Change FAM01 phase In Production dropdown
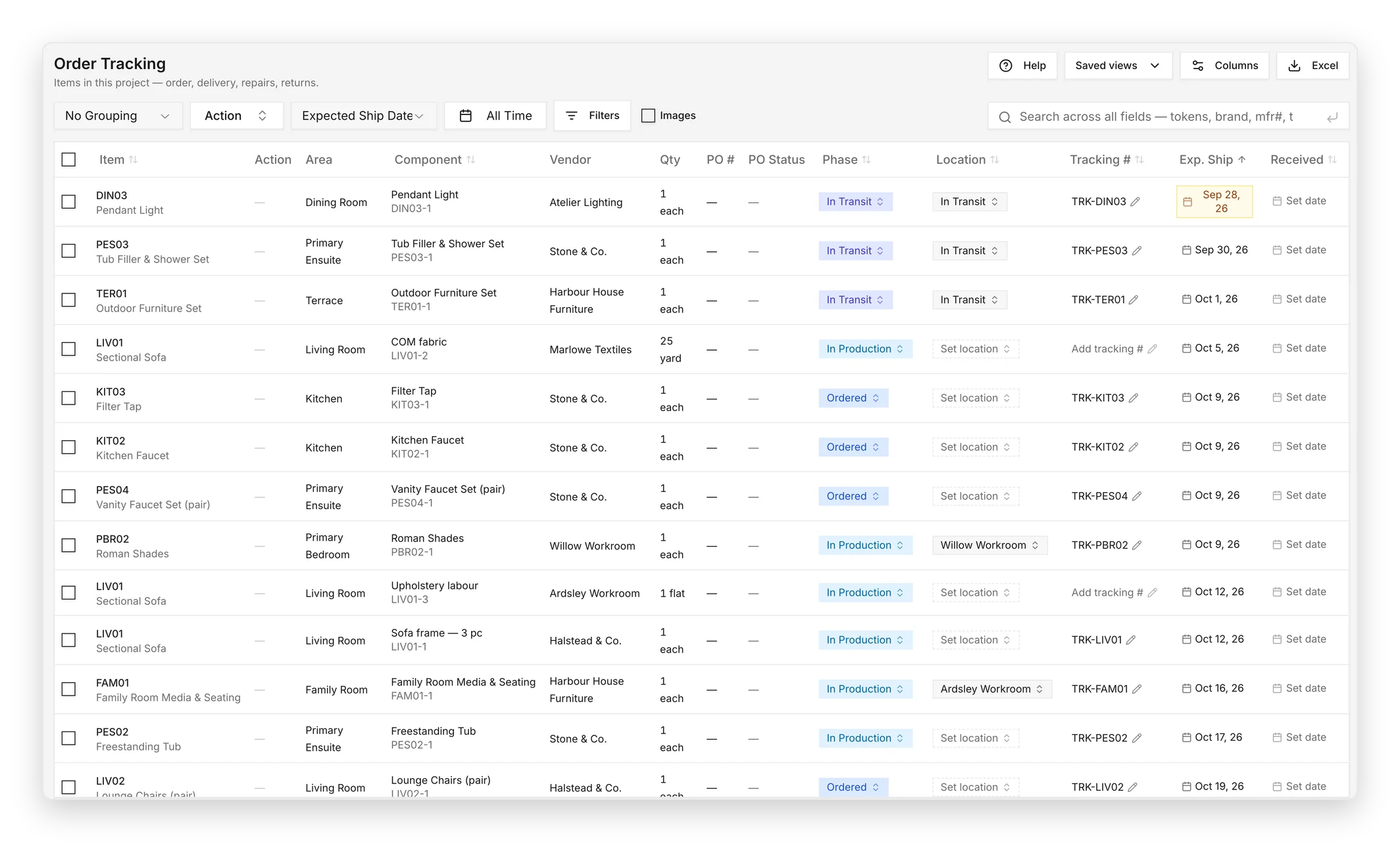 [865, 689]
